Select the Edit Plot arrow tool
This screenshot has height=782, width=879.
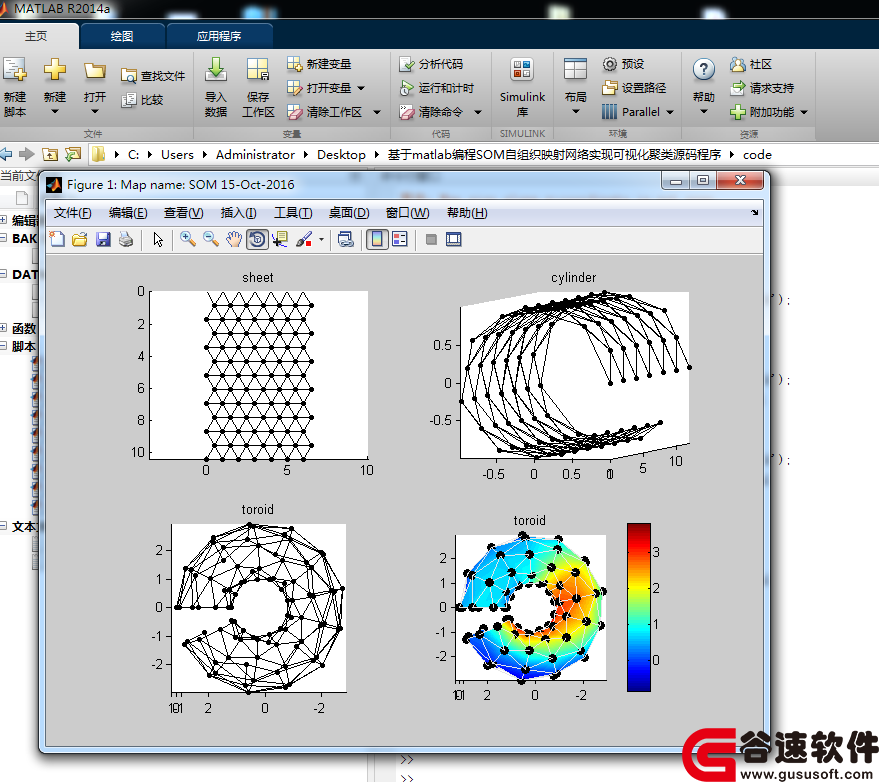tap(158, 240)
